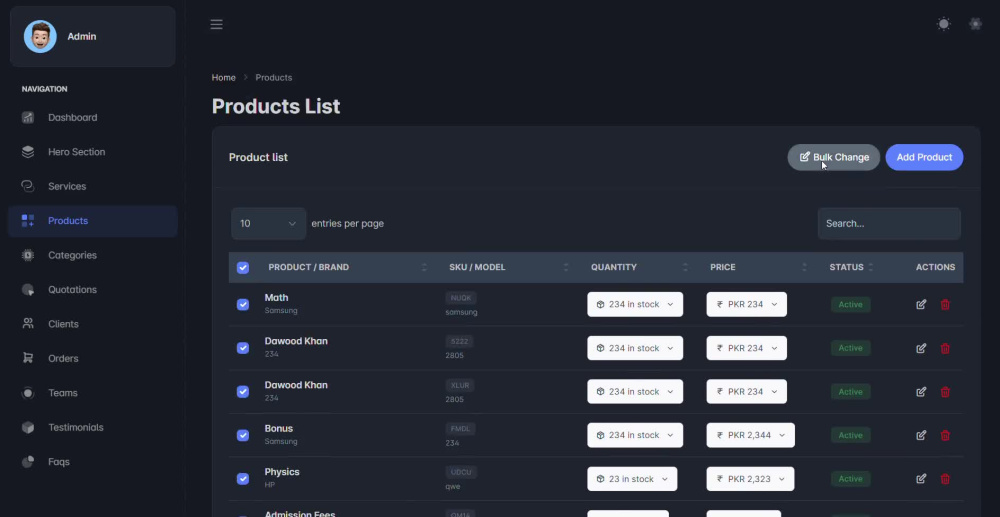
Task: Click the Bulk Change button
Action: pyautogui.click(x=834, y=157)
